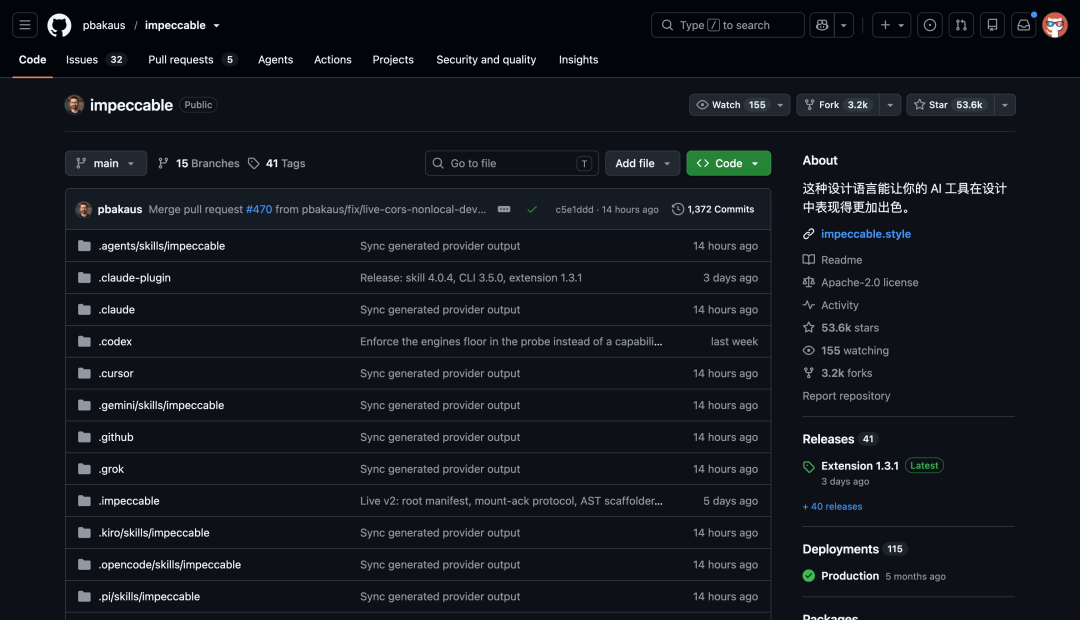Image resolution: width=1080 pixels, height=620 pixels.
Task: View 41 Tags link
Action: click(x=276, y=163)
